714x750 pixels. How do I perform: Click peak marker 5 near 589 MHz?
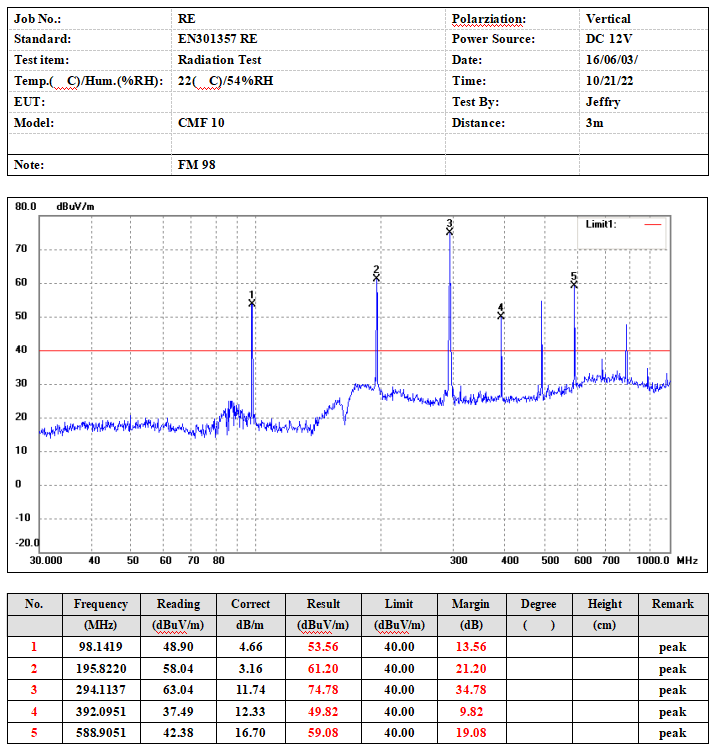[574, 284]
